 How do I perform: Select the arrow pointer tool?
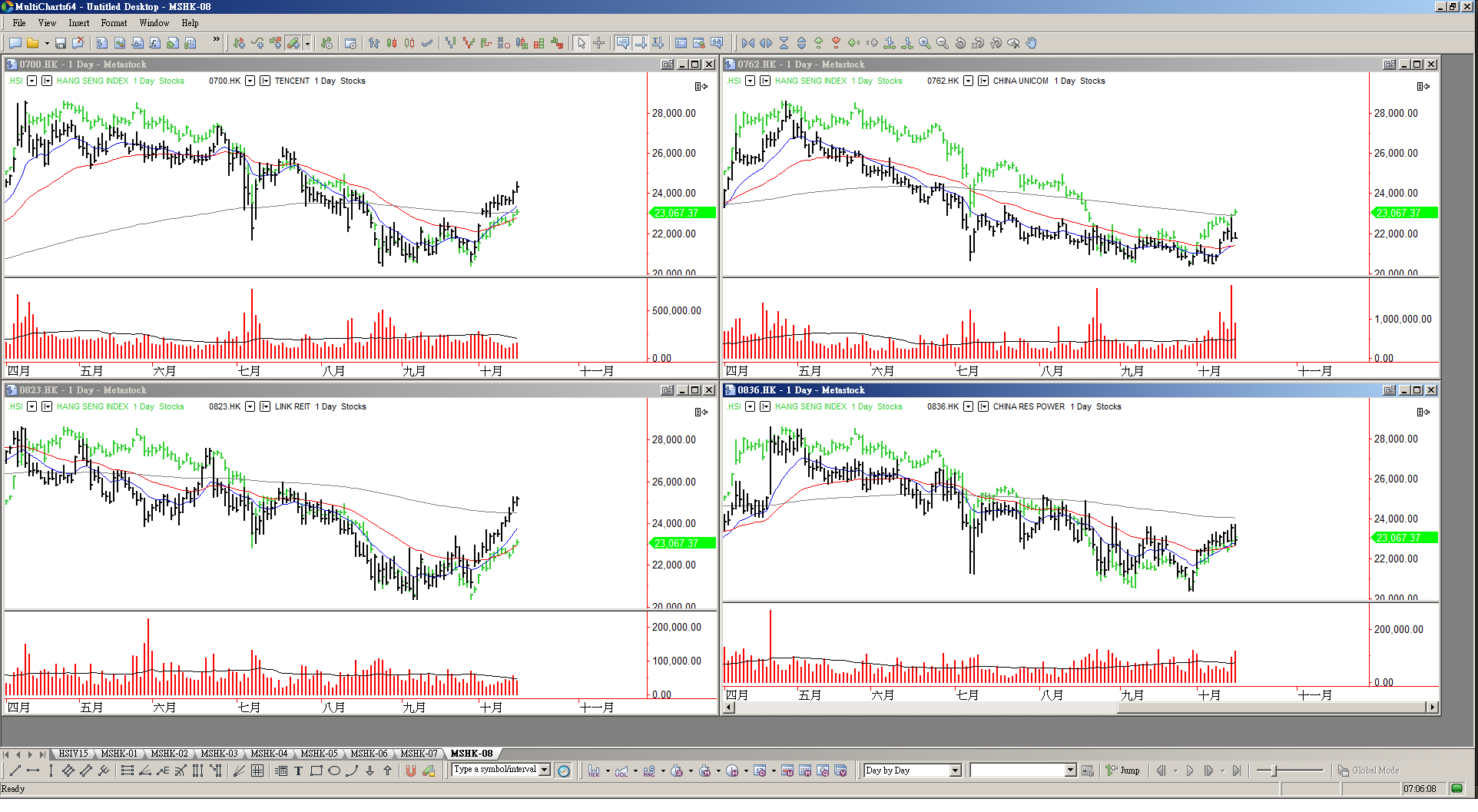click(x=582, y=43)
